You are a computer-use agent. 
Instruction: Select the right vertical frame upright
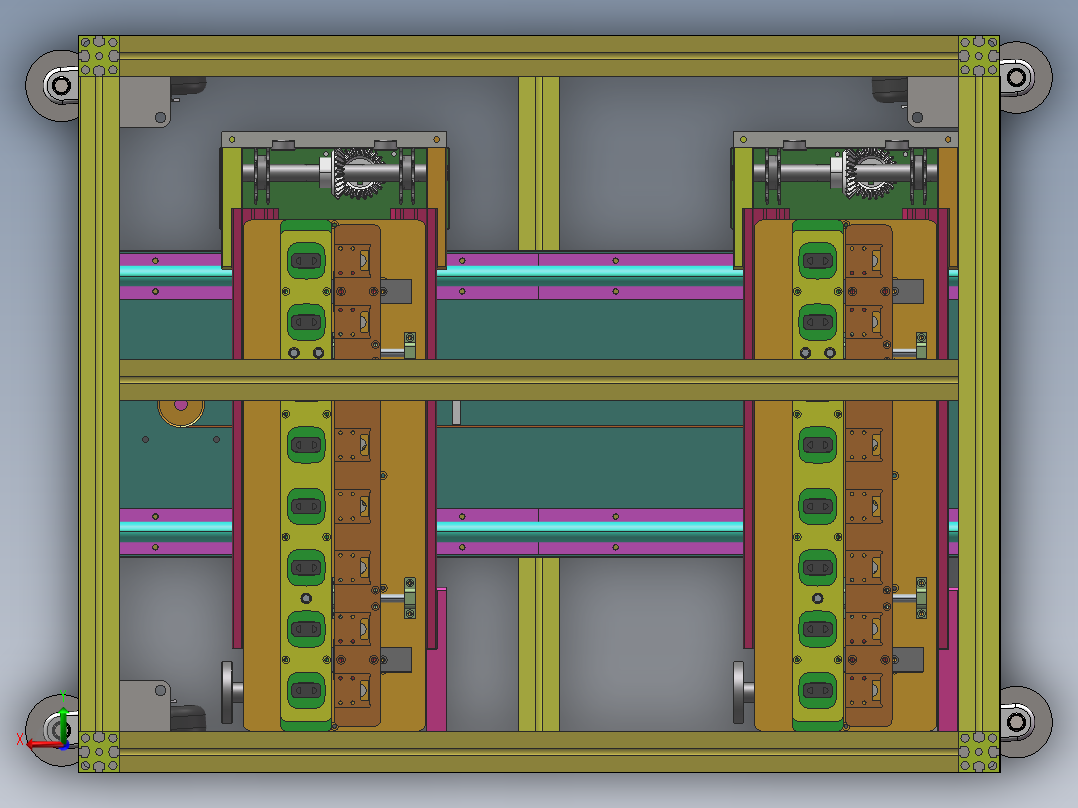pos(979,404)
